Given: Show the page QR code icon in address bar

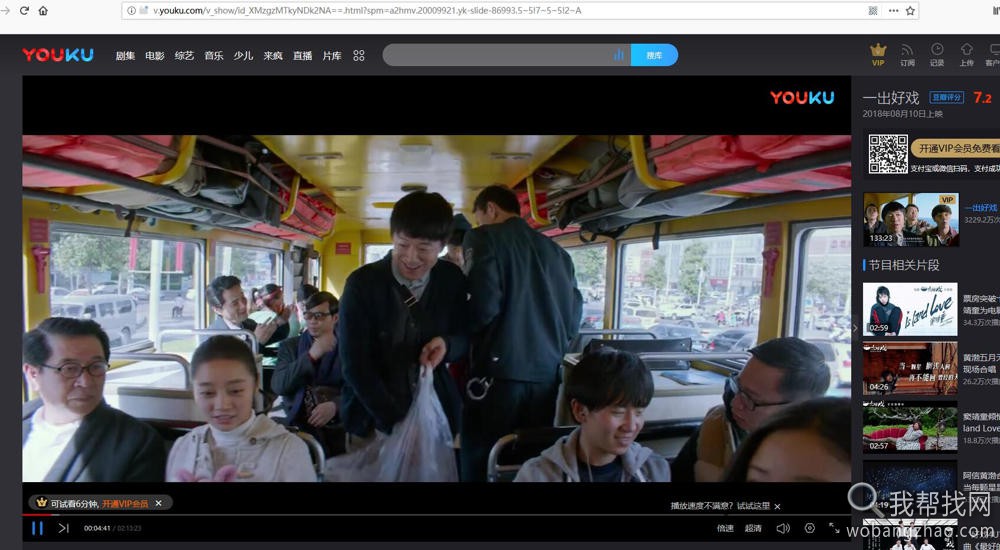Looking at the screenshot, I should pyautogui.click(x=873, y=10).
